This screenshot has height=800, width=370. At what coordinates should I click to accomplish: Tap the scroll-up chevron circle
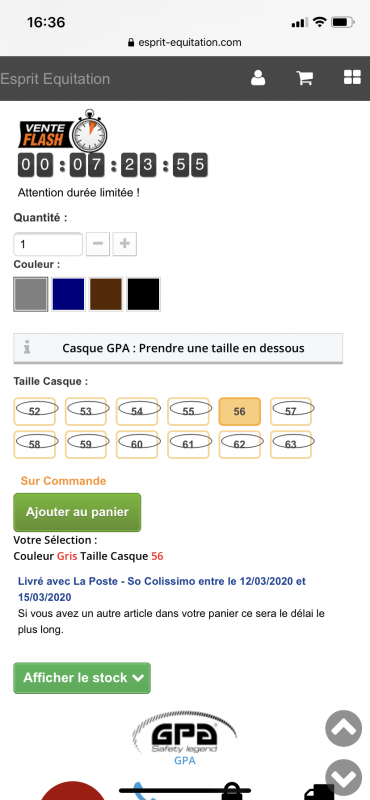(x=343, y=728)
